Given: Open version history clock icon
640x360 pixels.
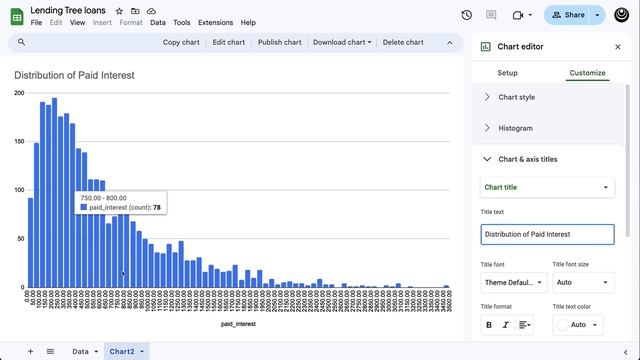Looking at the screenshot, I should click(467, 15).
